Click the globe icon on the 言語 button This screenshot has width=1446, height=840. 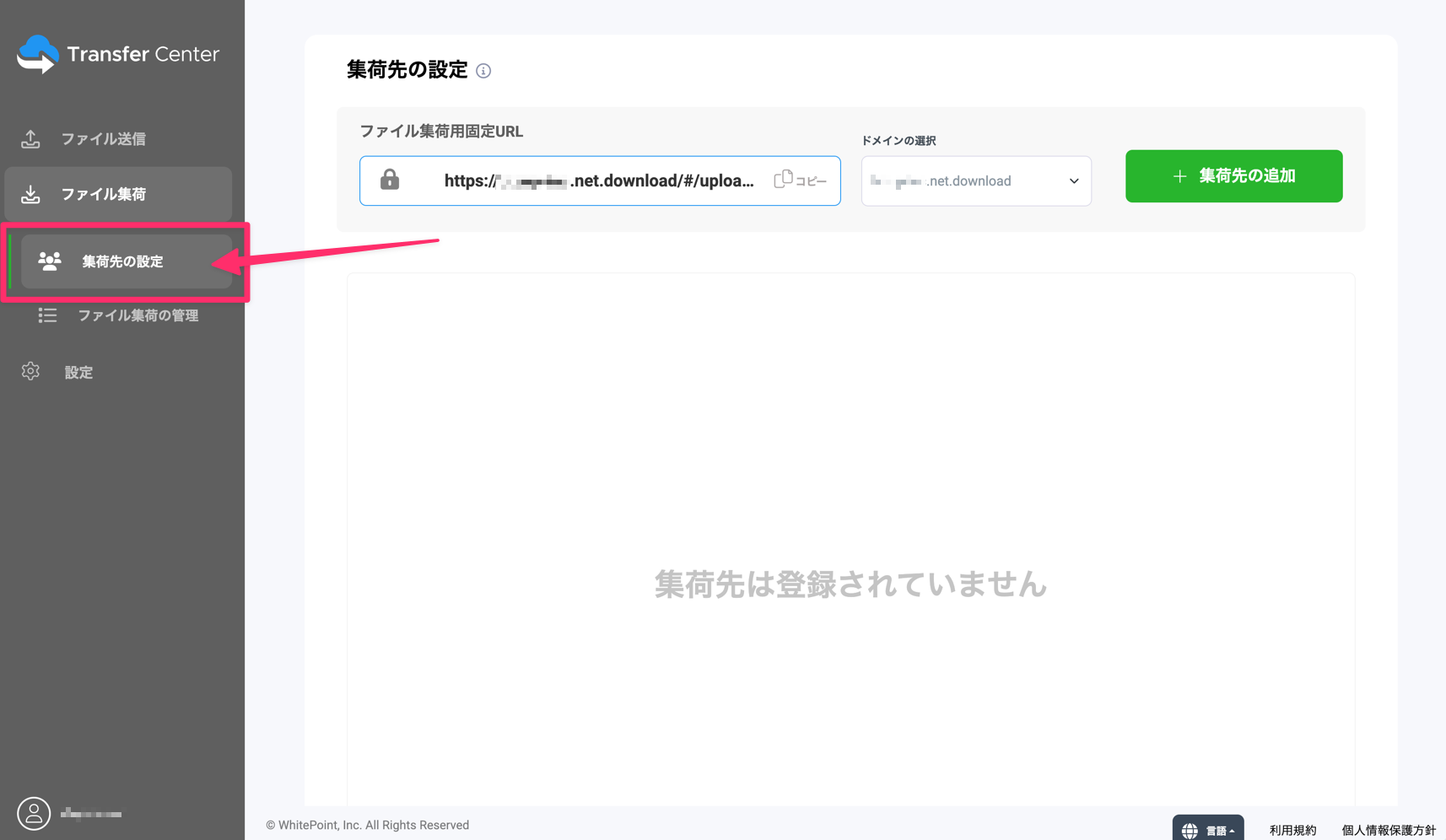(x=1190, y=830)
